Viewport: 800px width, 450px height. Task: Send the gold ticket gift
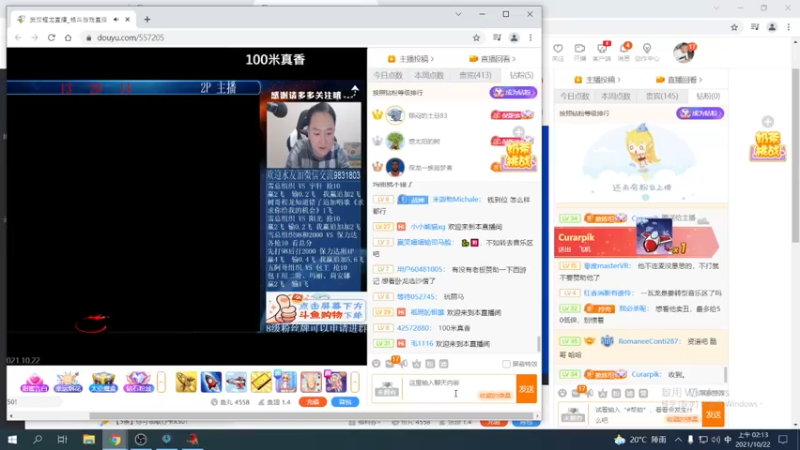(261, 382)
